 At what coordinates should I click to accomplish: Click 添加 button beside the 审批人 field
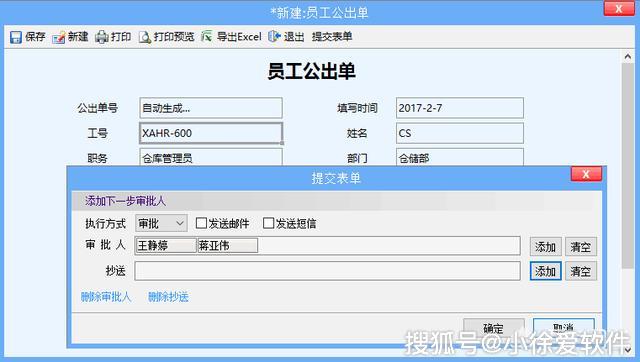coord(545,247)
